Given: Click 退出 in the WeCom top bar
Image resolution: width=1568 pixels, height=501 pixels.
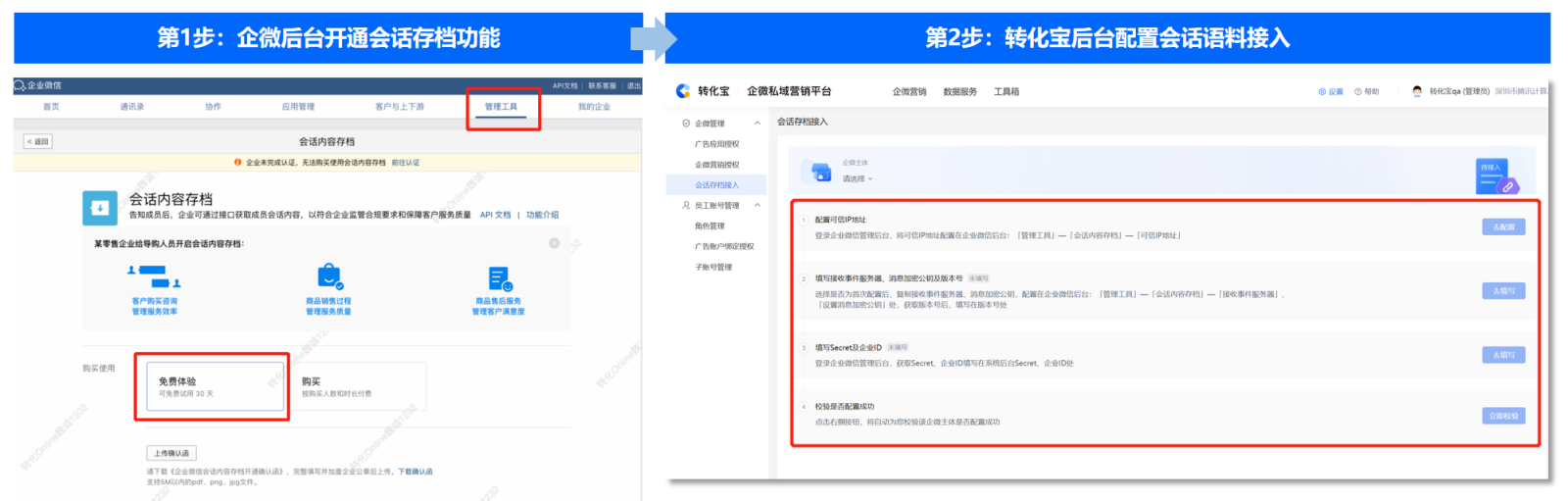Looking at the screenshot, I should point(634,85).
